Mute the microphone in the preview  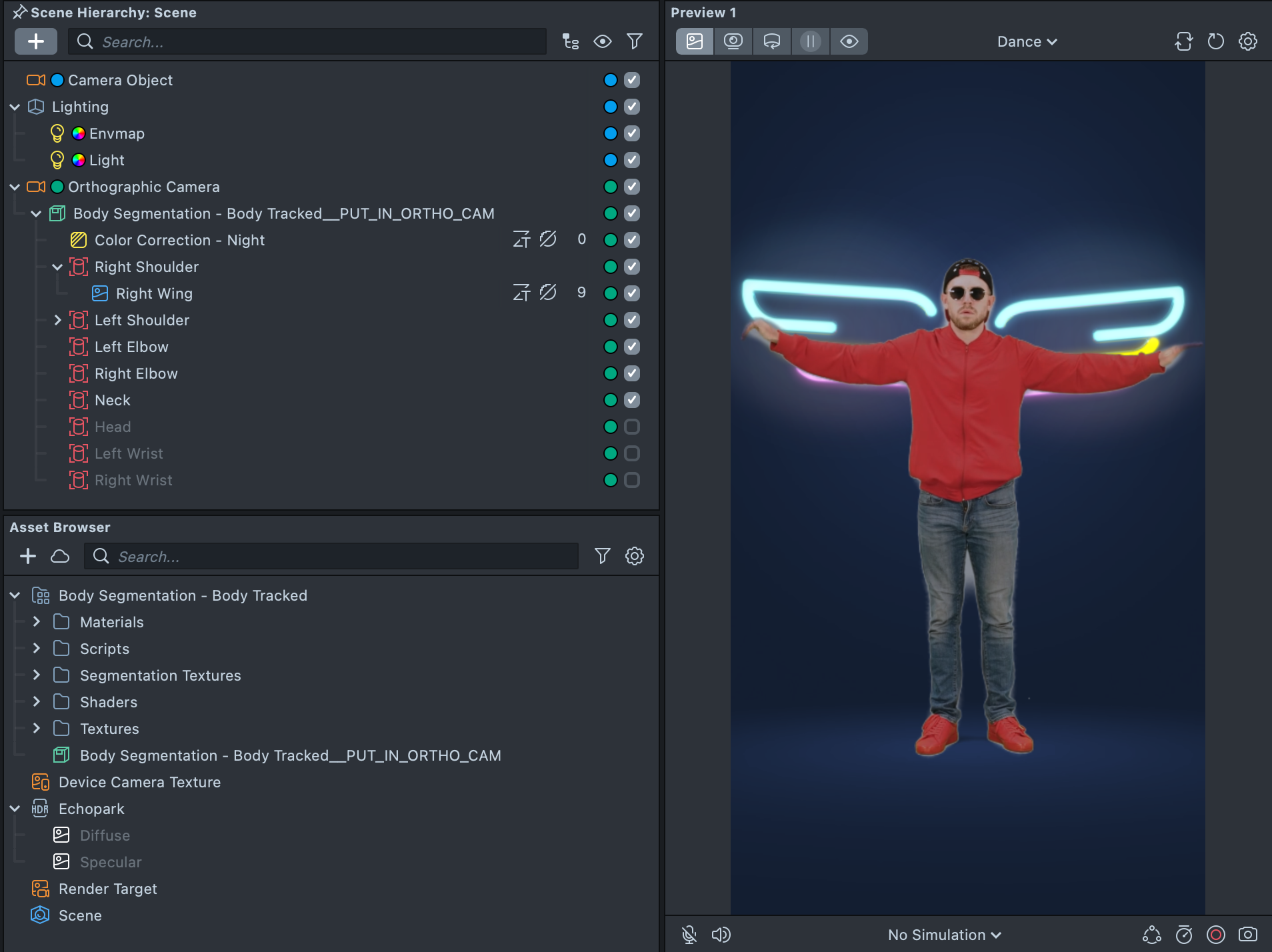(x=689, y=935)
